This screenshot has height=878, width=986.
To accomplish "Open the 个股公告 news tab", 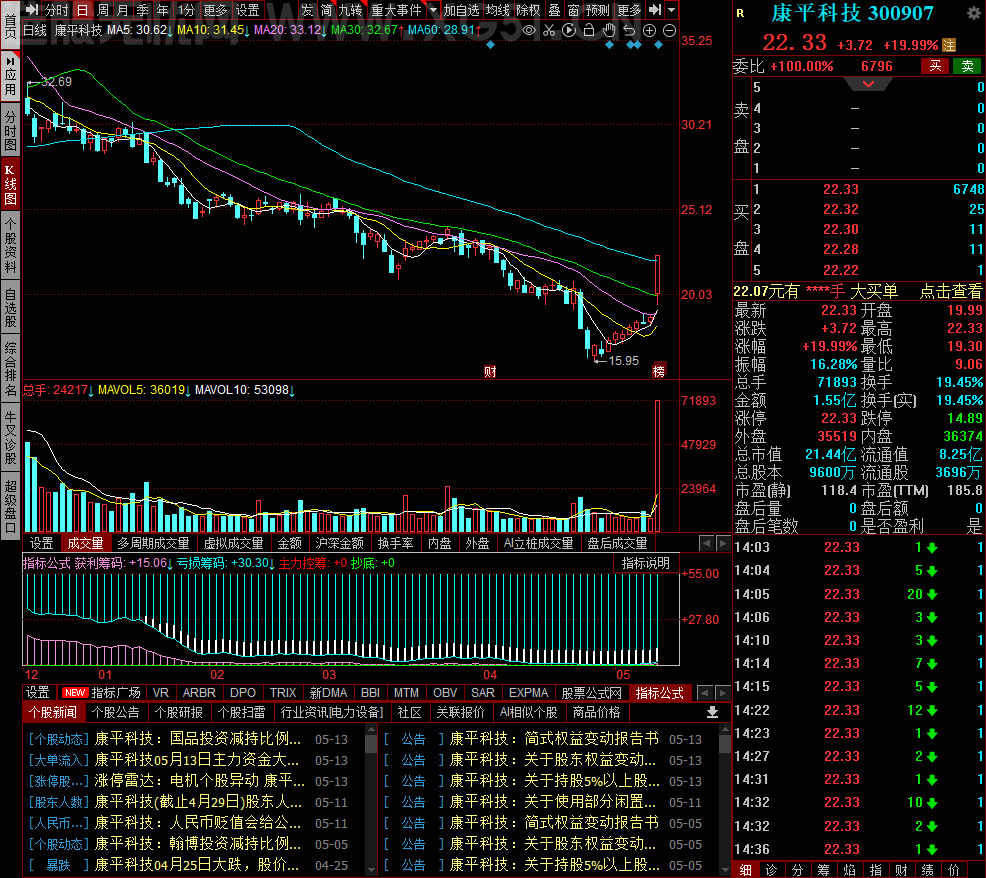I will point(116,712).
